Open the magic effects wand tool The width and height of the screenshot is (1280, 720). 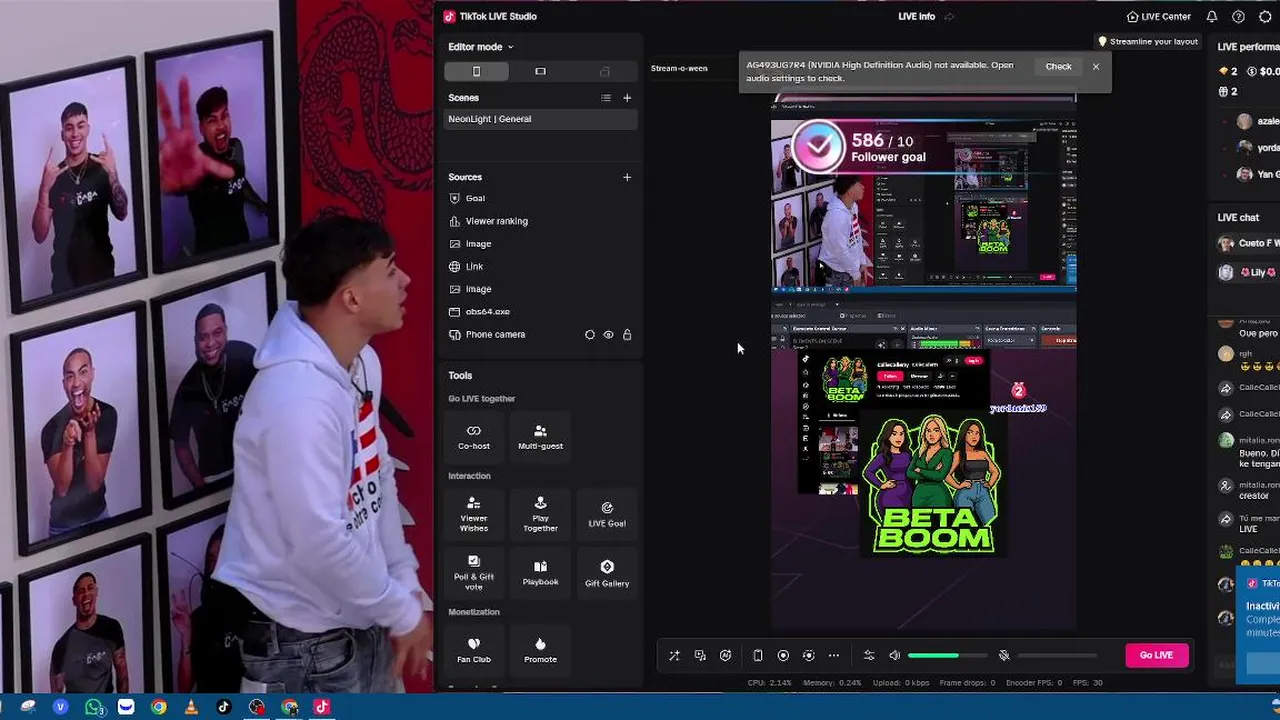point(674,656)
